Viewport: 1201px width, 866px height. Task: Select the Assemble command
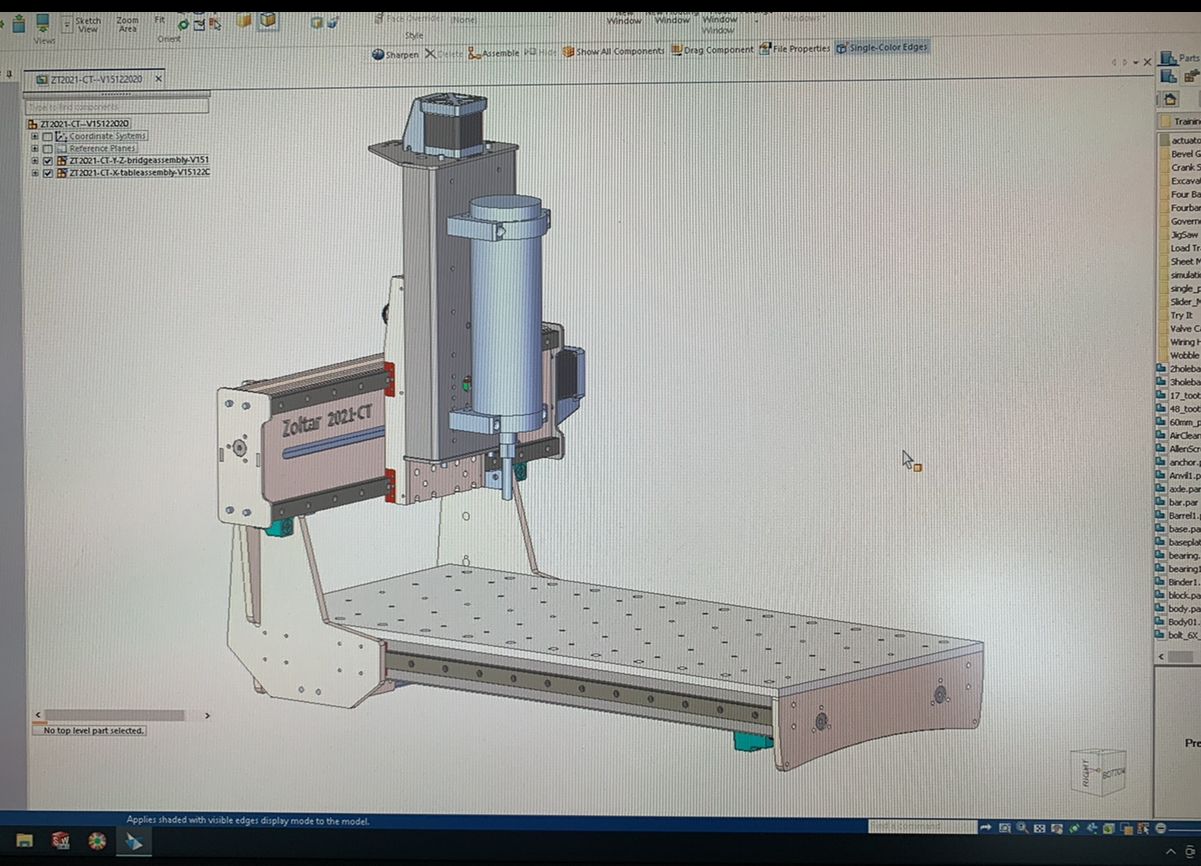coord(494,53)
